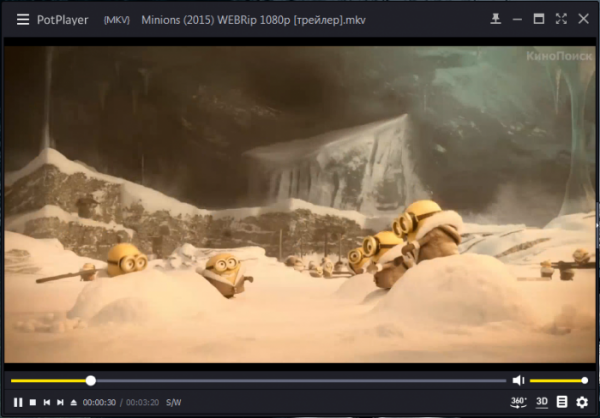Image resolution: width=600 pixels, height=418 pixels.
Task: Close the PotPlayer window
Action: 583,19
